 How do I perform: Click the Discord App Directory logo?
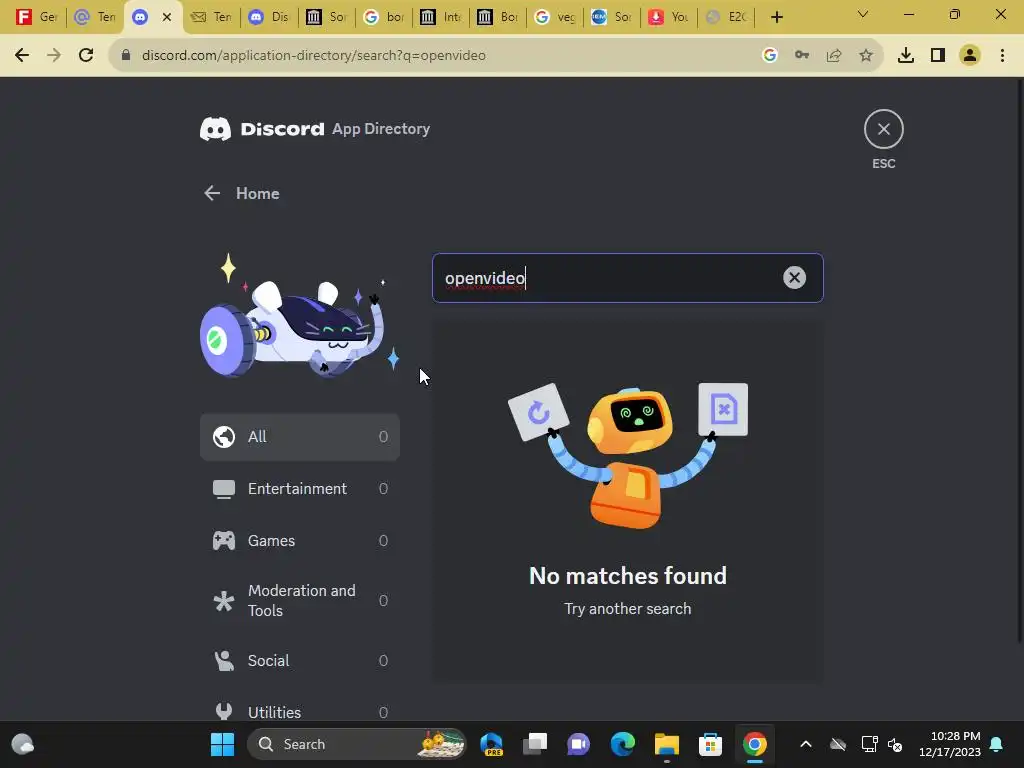point(315,129)
